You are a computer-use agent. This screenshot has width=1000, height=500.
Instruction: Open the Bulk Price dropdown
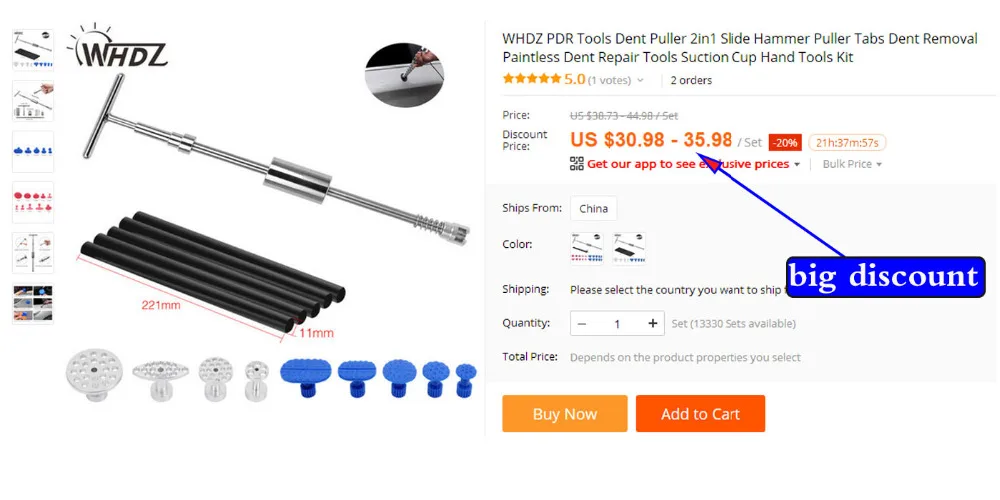852,164
